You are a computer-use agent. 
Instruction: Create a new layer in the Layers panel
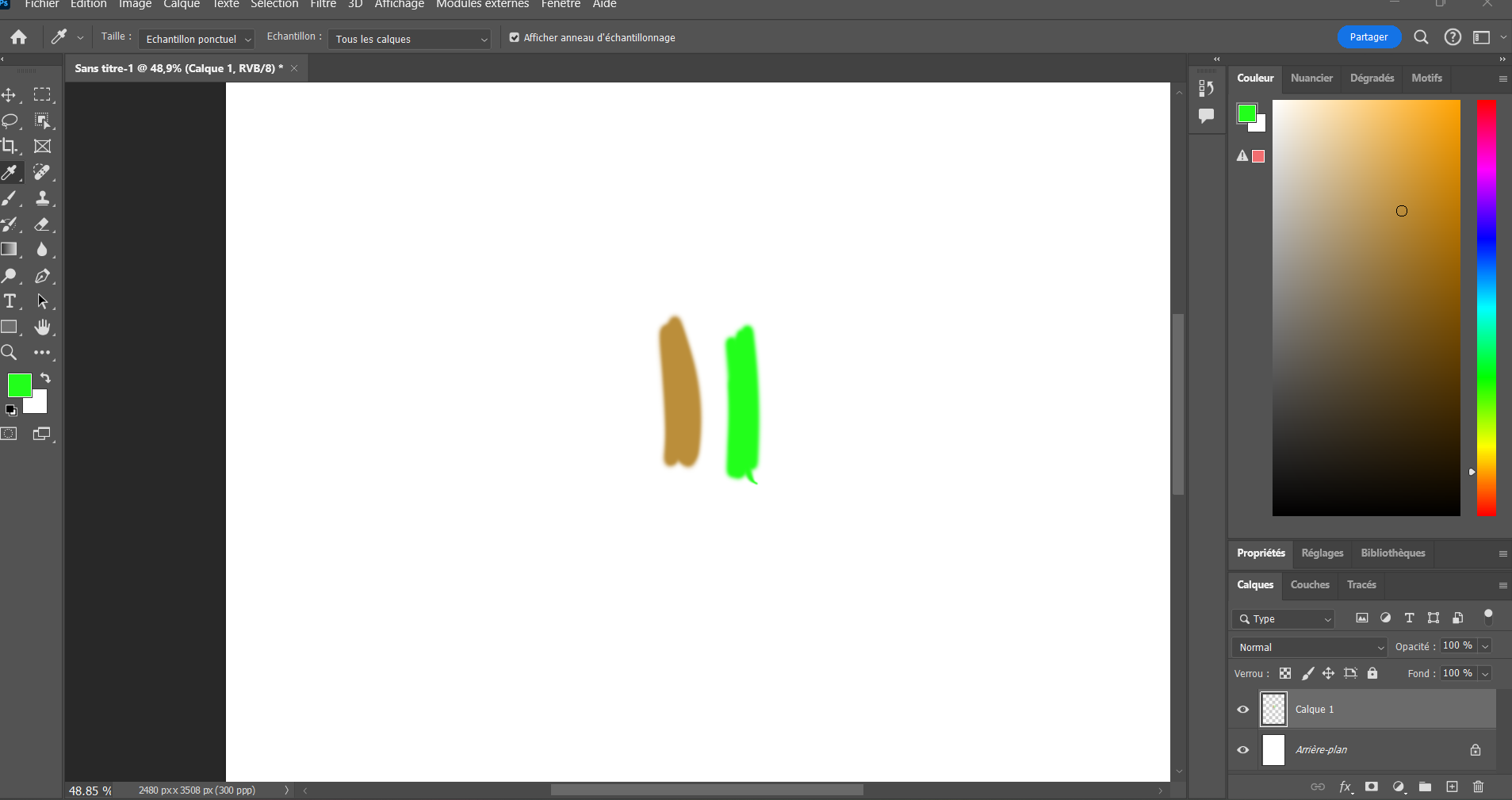coord(1451,787)
